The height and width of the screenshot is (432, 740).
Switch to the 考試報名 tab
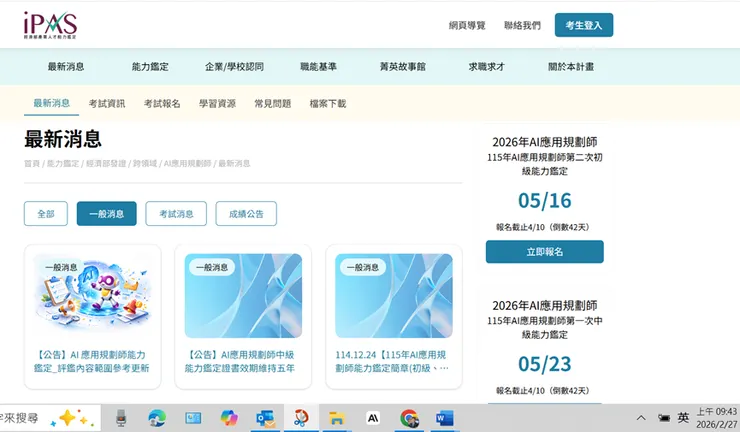[x=162, y=103]
